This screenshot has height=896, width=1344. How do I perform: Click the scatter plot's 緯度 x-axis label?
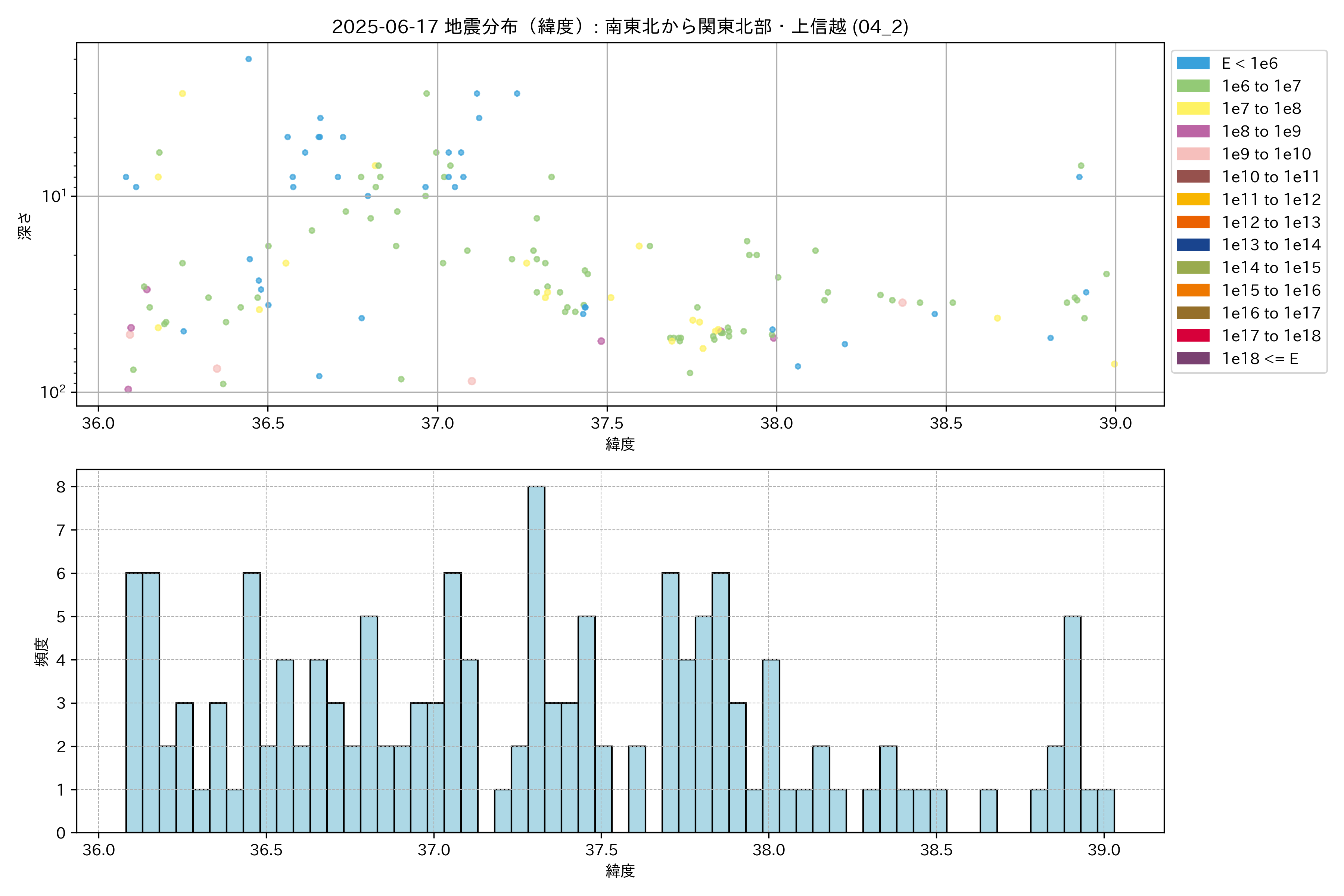click(620, 444)
